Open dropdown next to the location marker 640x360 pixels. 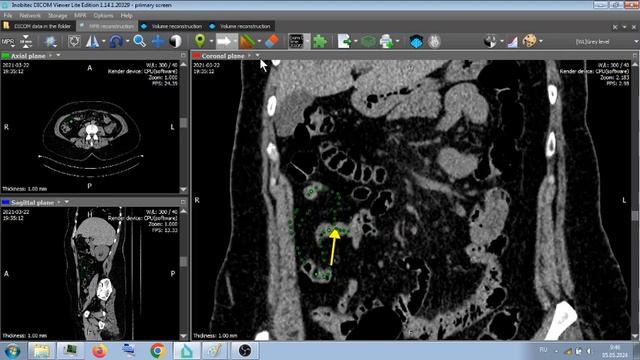point(211,42)
